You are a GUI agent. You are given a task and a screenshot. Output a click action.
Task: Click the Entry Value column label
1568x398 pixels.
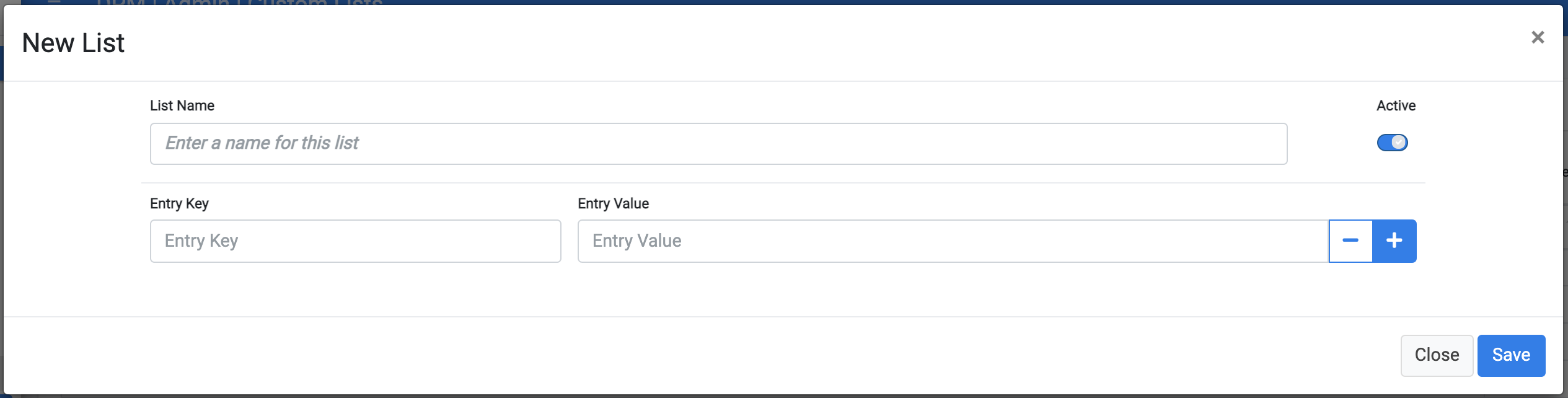point(613,203)
